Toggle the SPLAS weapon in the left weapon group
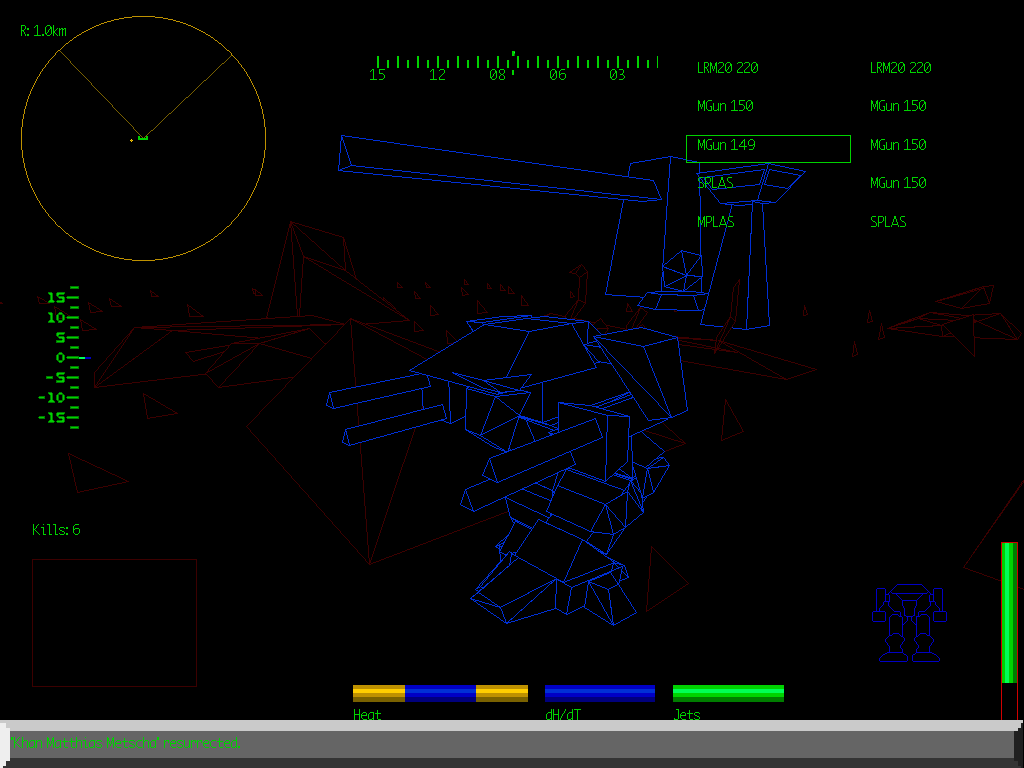1024x768 pixels. 714,183
